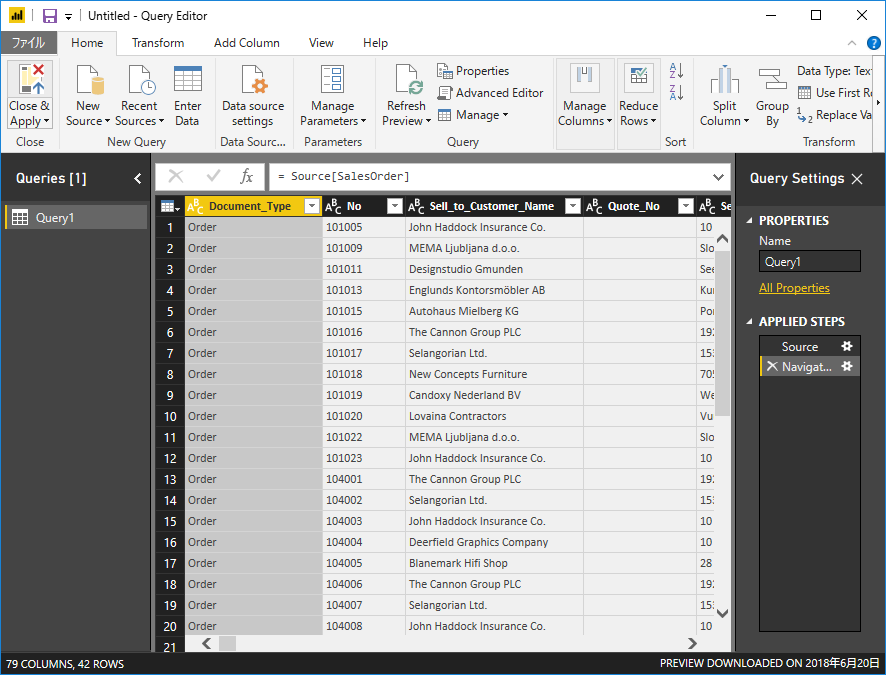Click the Sort Ascending icon
Screen dimensions: 886x675
coord(676,71)
